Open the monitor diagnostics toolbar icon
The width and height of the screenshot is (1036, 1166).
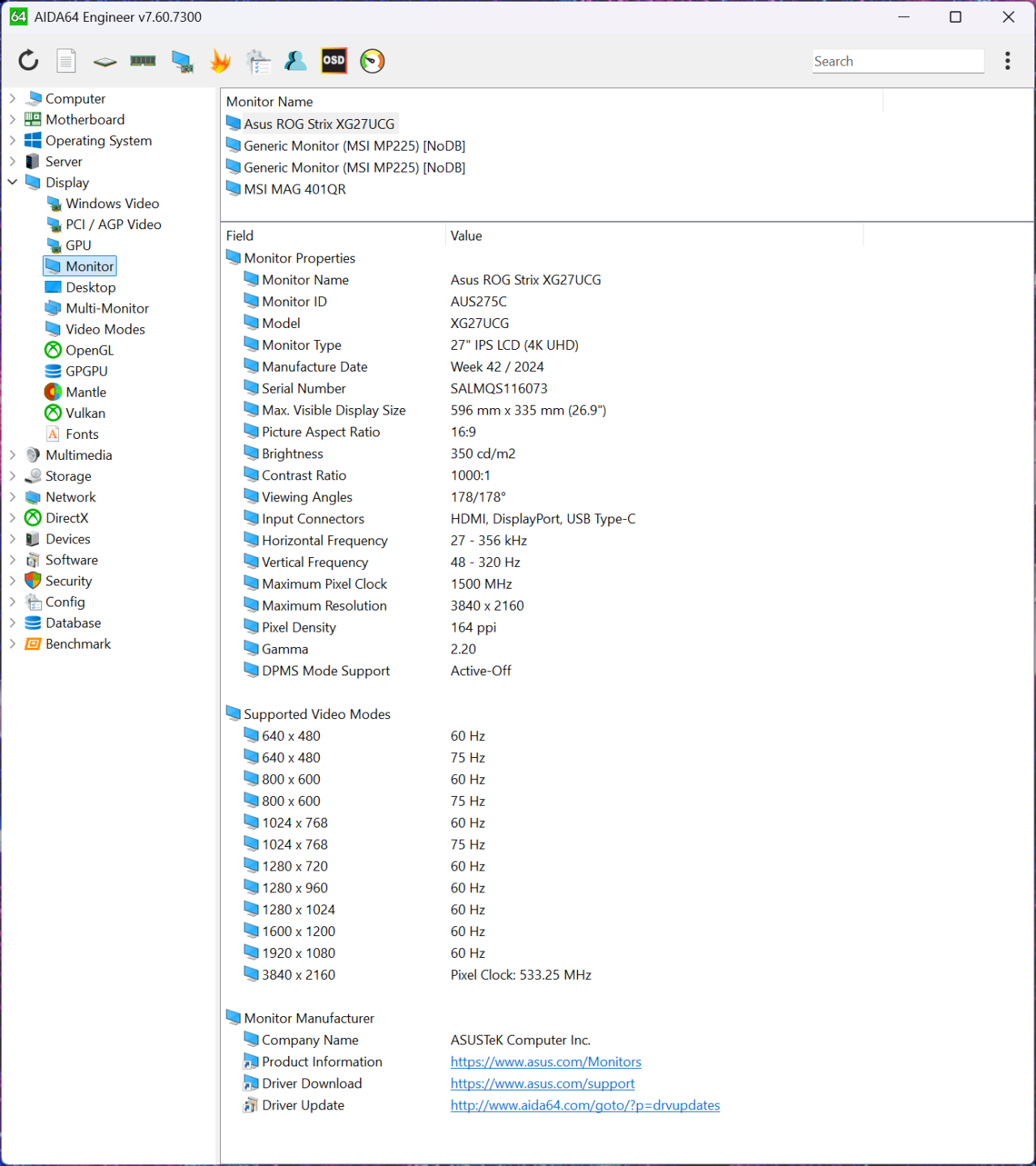182,62
